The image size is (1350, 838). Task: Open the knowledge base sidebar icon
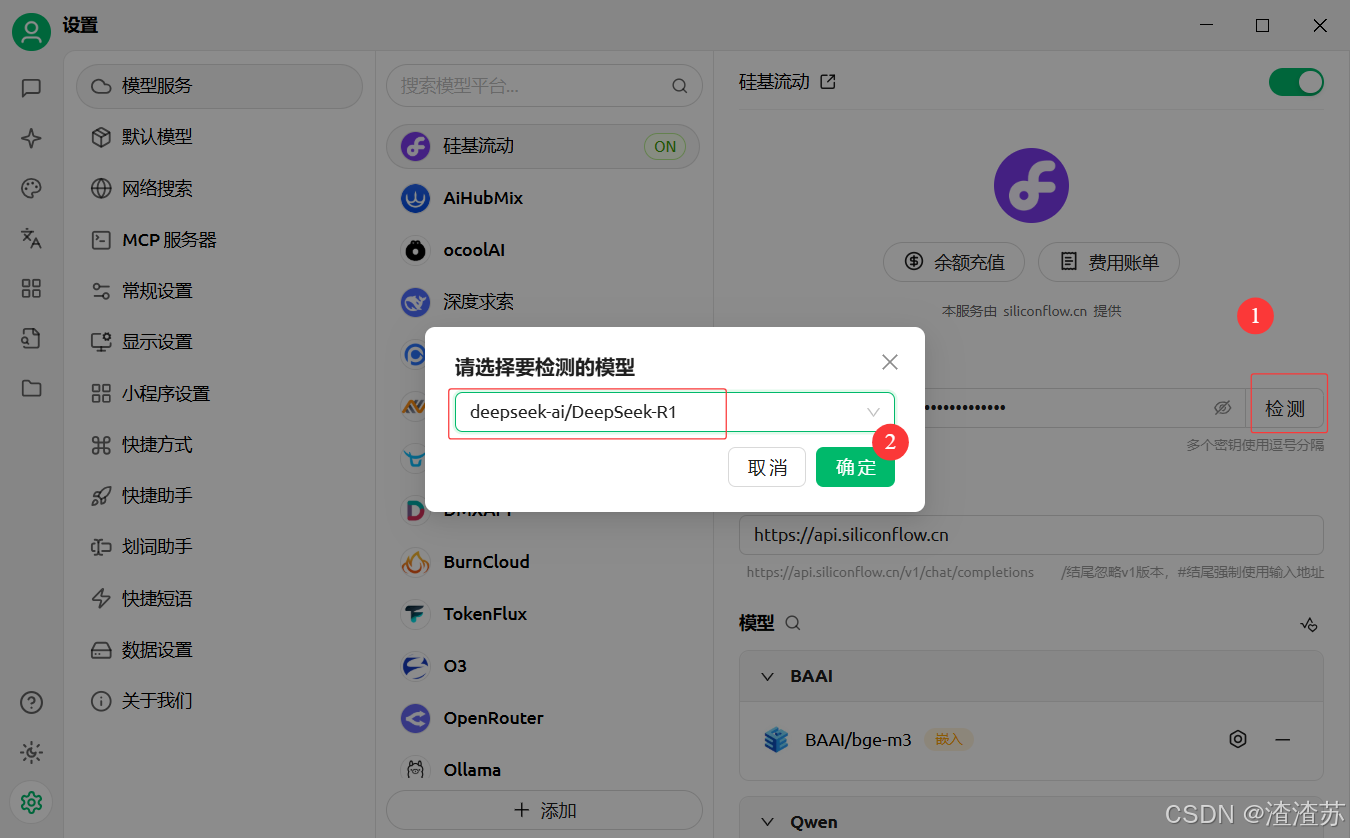[x=31, y=338]
